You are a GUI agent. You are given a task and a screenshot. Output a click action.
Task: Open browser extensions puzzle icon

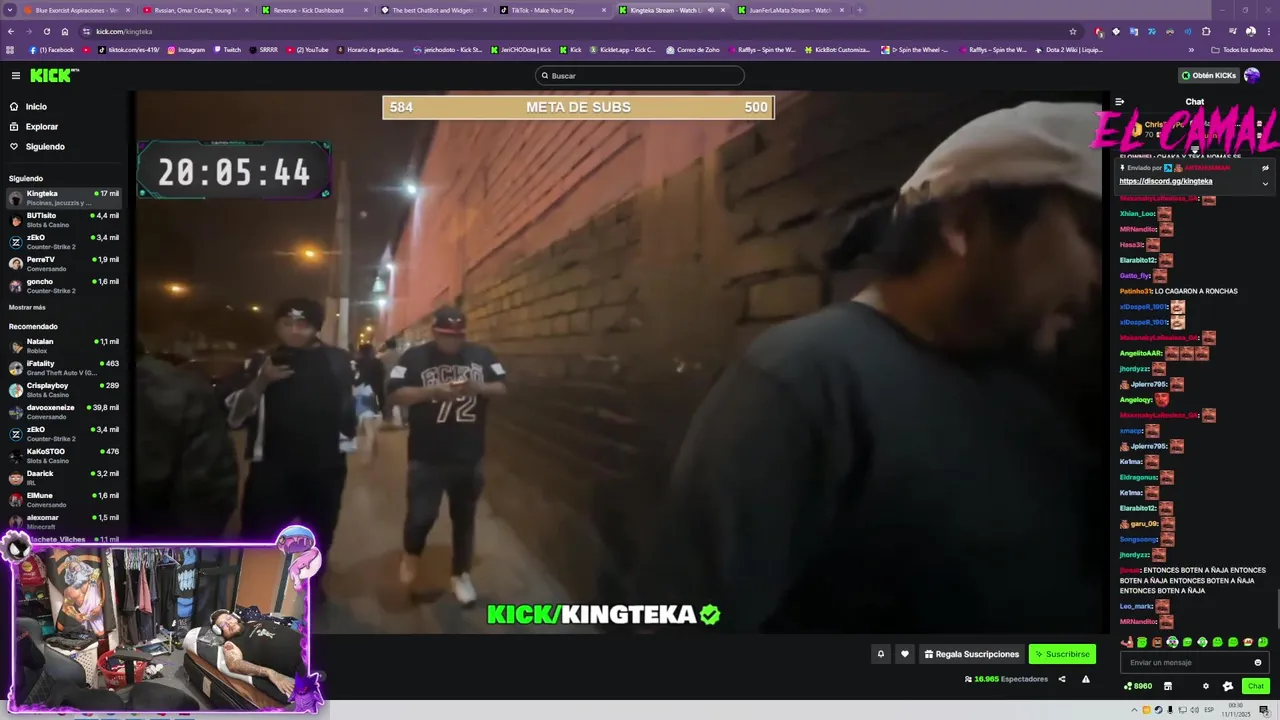(1205, 32)
